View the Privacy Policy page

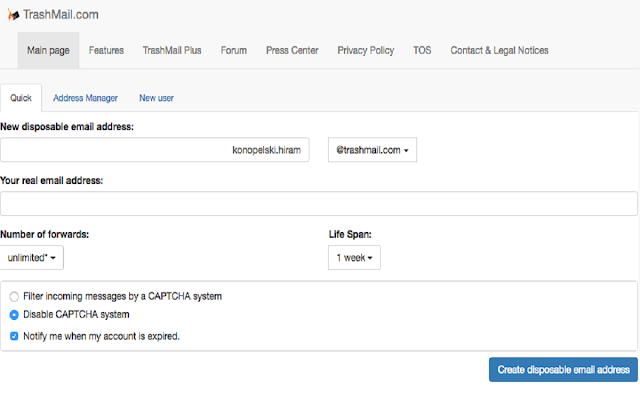coord(365,50)
